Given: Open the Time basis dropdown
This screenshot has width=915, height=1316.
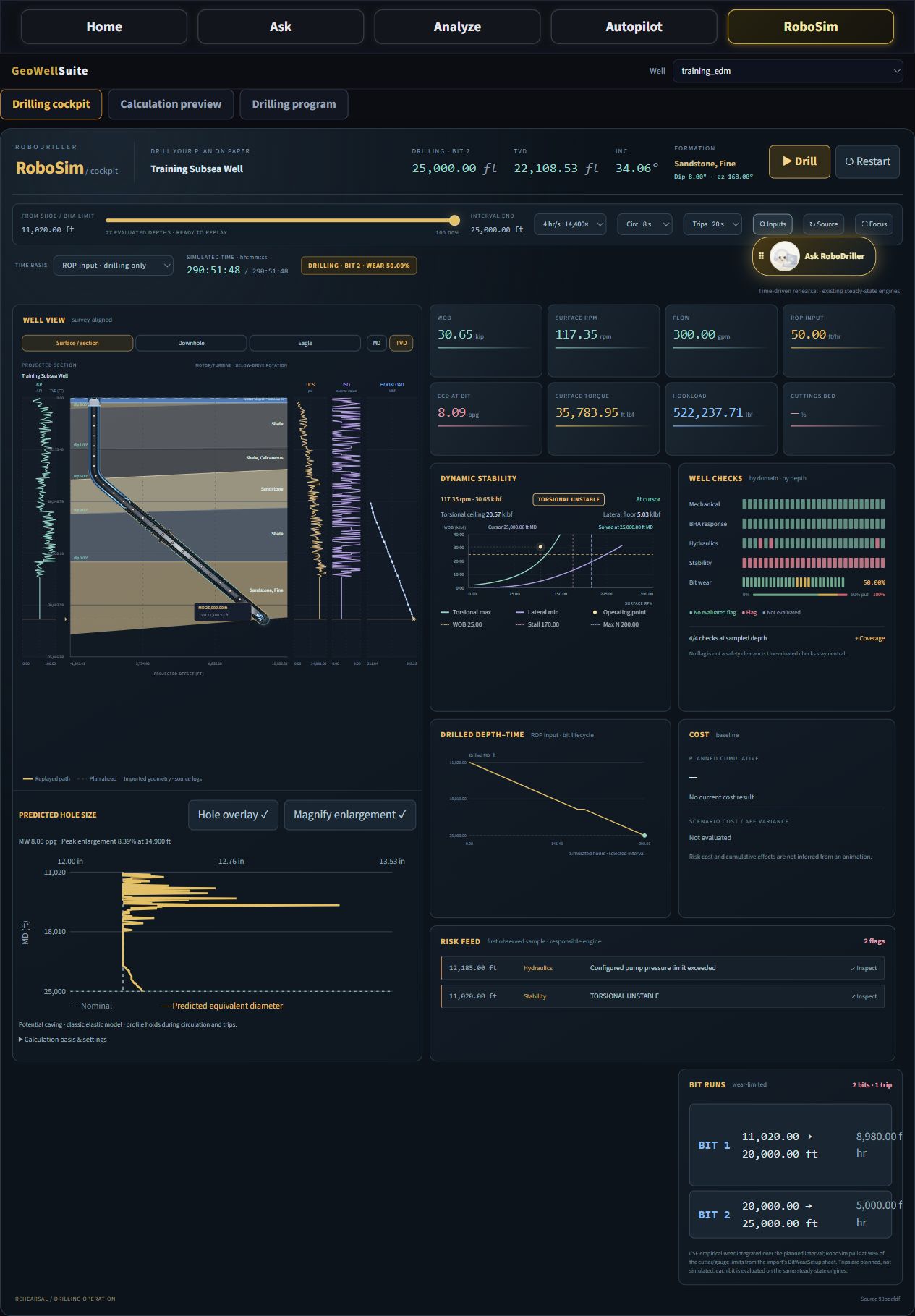Looking at the screenshot, I should [x=114, y=266].
